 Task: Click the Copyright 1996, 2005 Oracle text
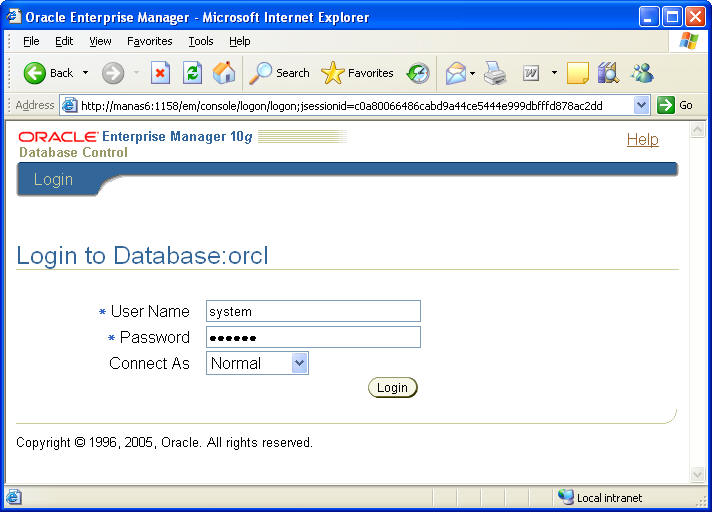[164, 442]
